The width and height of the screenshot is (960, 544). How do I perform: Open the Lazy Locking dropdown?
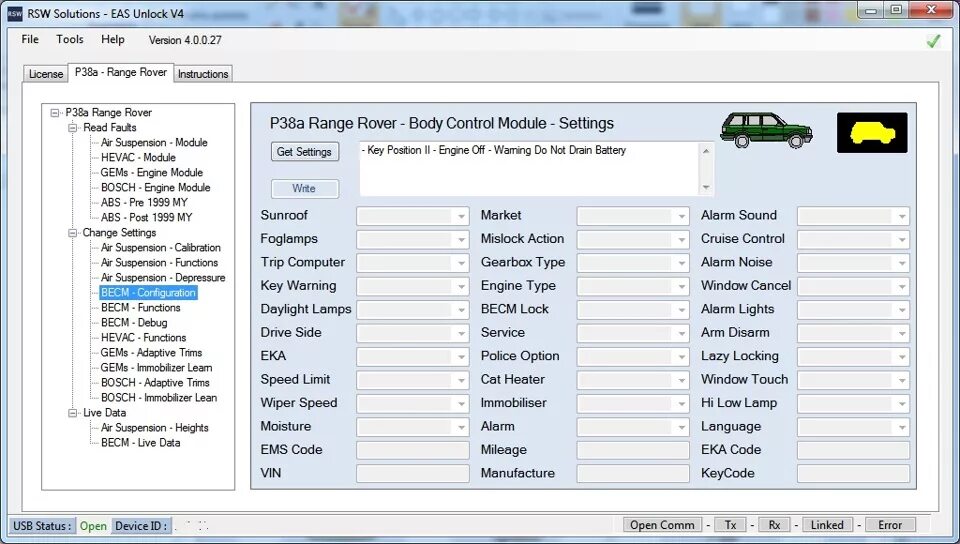click(x=853, y=357)
